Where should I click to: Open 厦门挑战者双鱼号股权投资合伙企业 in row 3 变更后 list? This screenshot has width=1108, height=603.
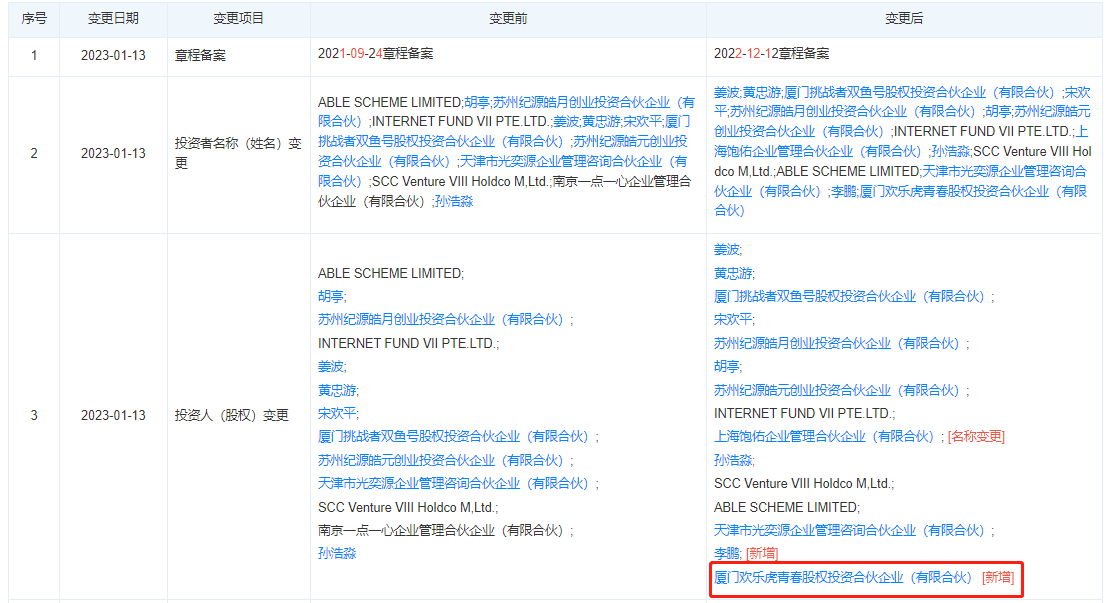[x=849, y=296]
